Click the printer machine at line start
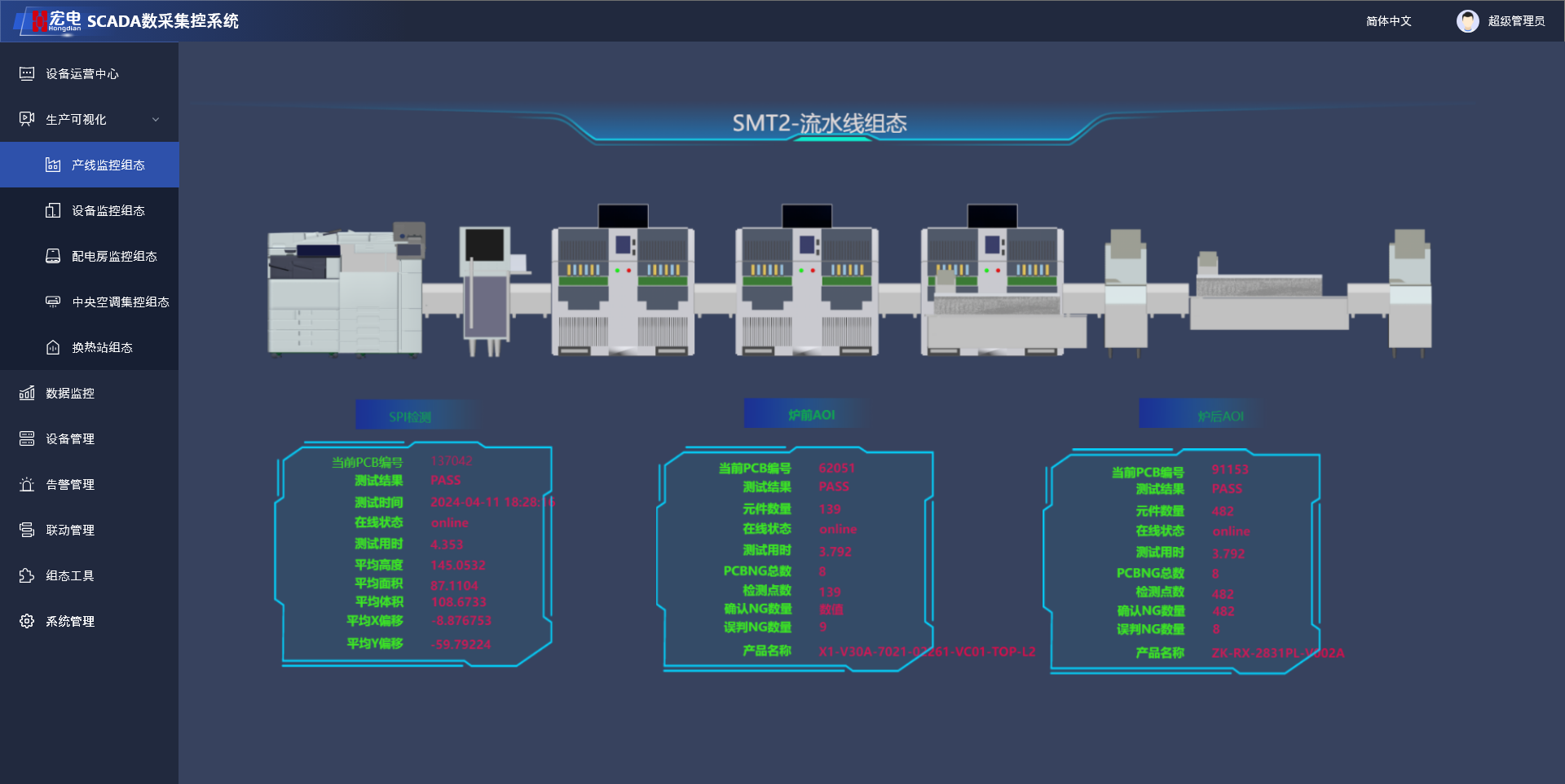 [346, 293]
